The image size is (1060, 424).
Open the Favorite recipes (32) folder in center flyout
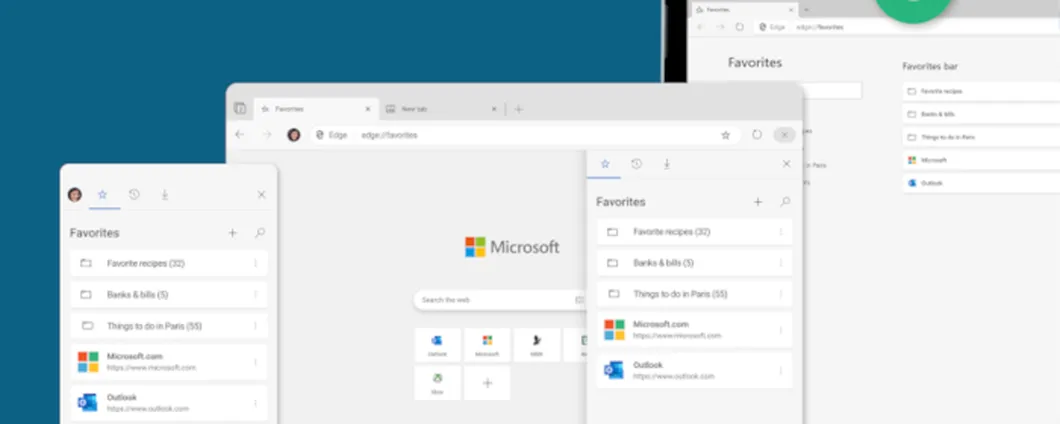pos(694,231)
